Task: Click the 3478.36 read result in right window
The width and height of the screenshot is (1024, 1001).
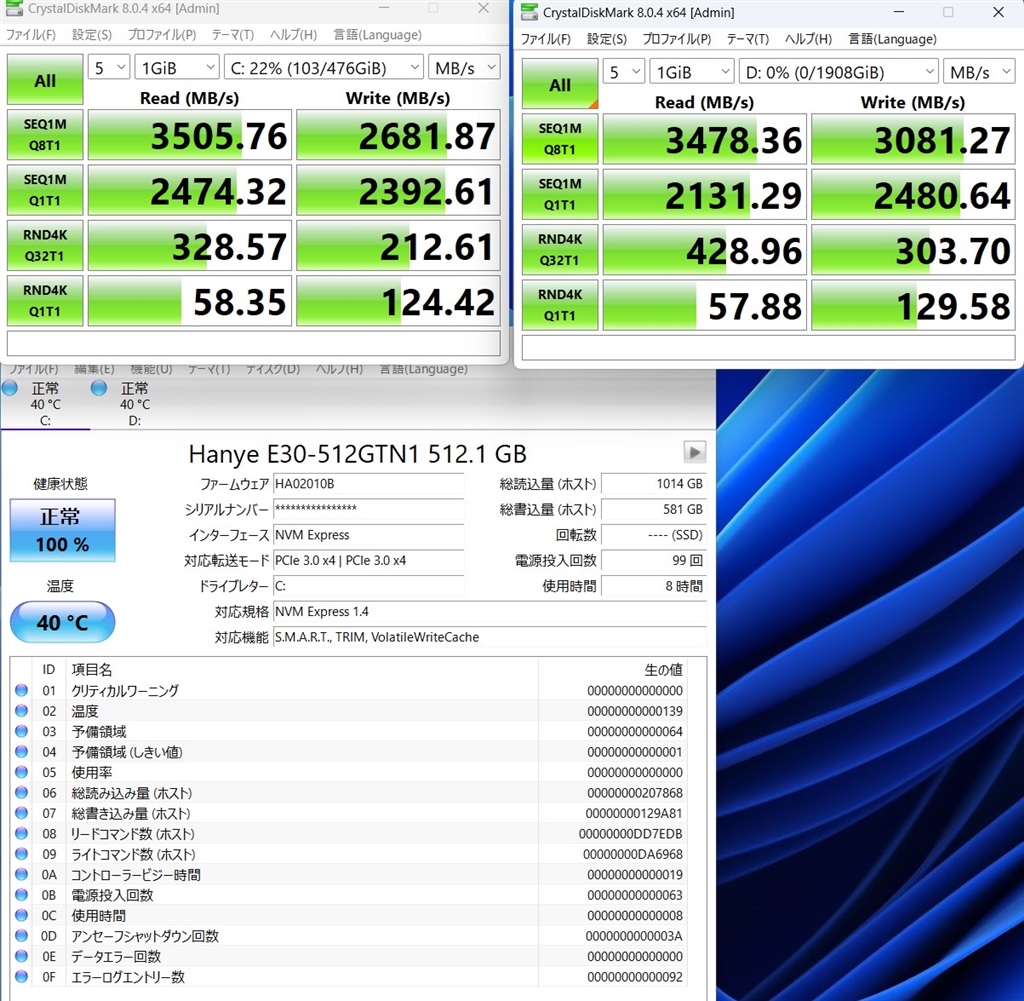Action: (705, 139)
